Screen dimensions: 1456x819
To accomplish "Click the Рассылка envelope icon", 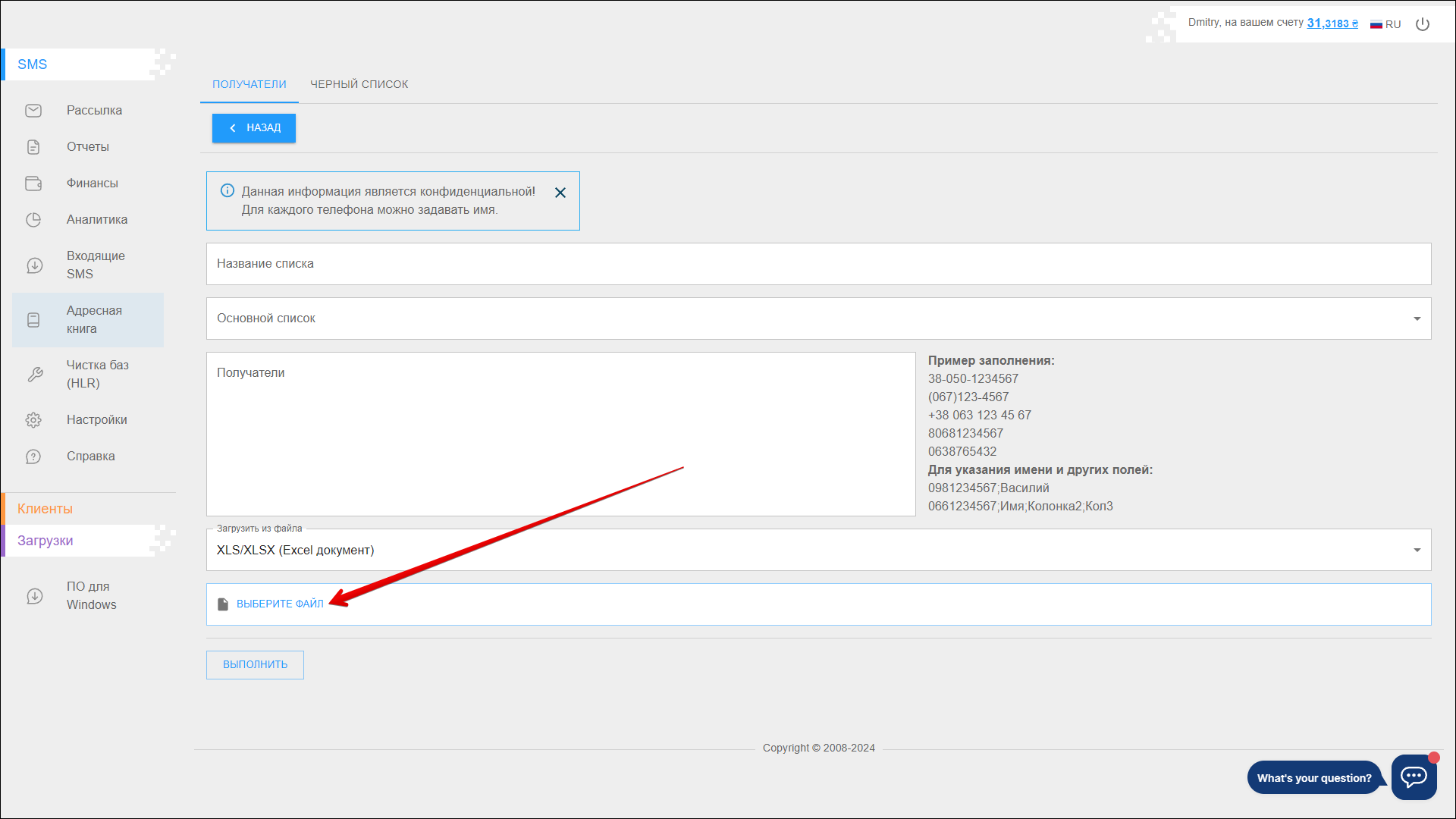I will pyautogui.click(x=33, y=111).
